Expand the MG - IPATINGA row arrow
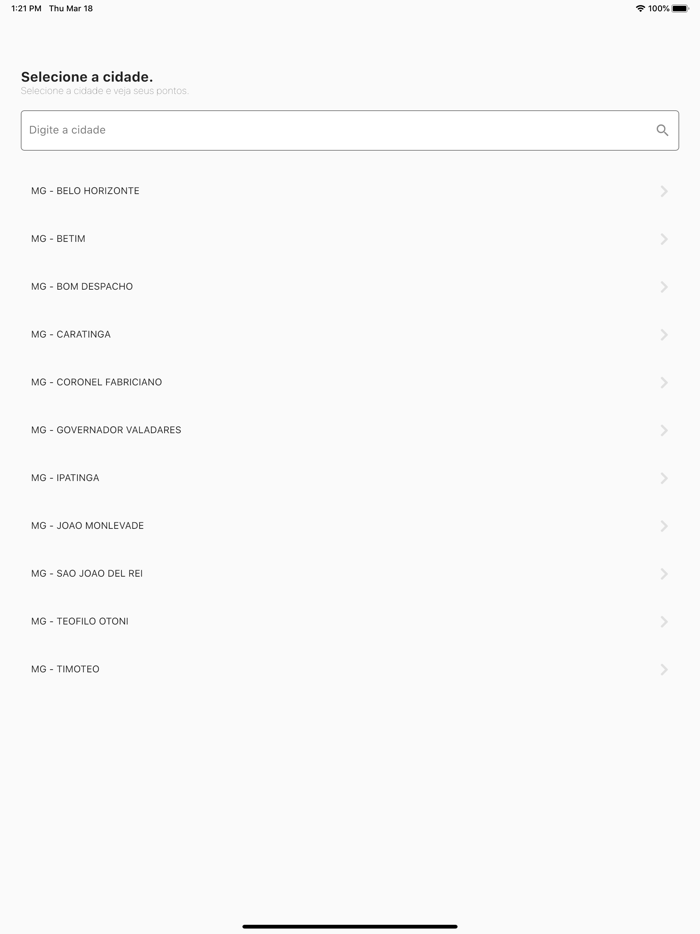The image size is (700, 934). click(x=664, y=478)
